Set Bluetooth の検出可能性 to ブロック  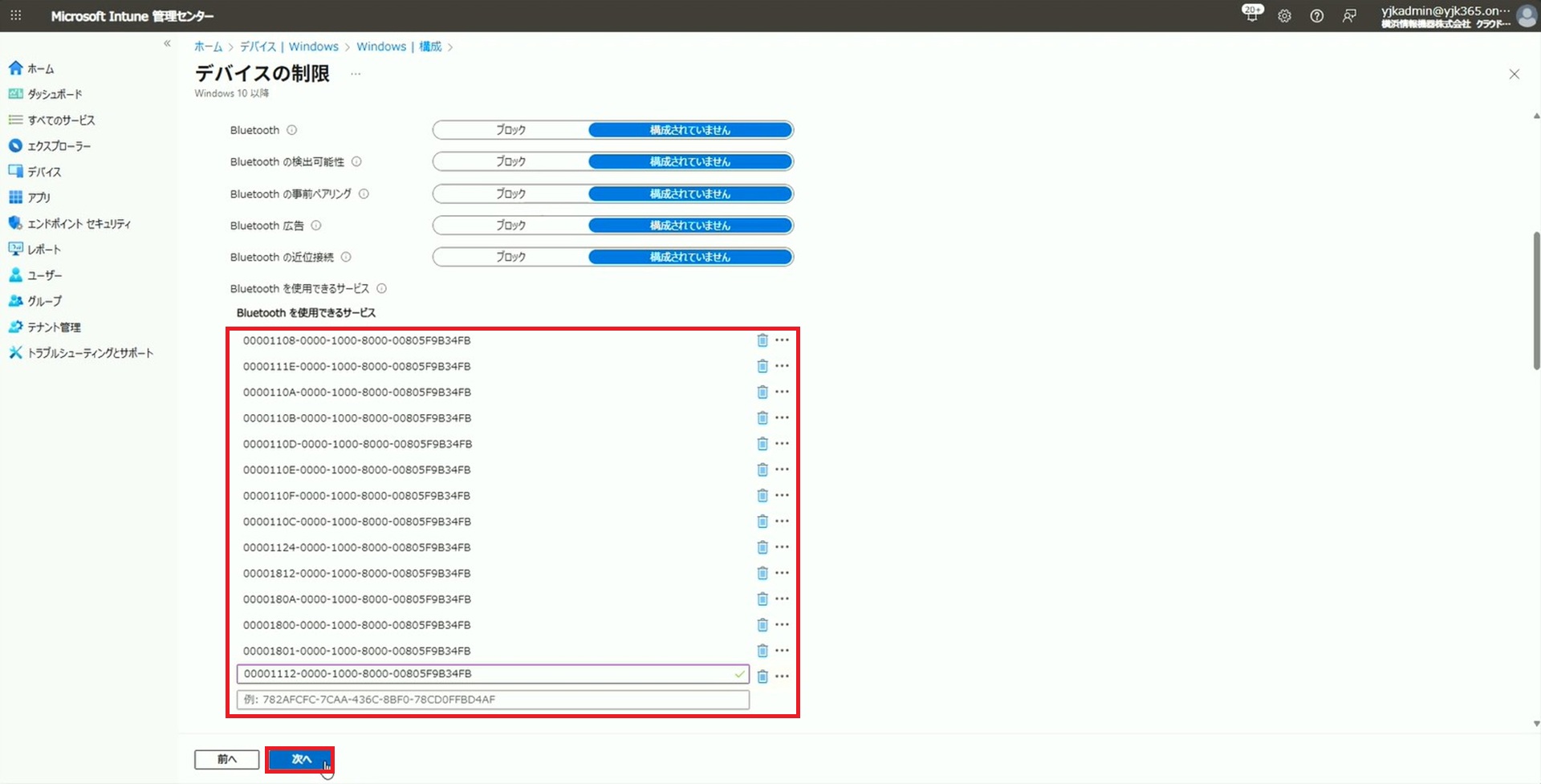[x=510, y=161]
